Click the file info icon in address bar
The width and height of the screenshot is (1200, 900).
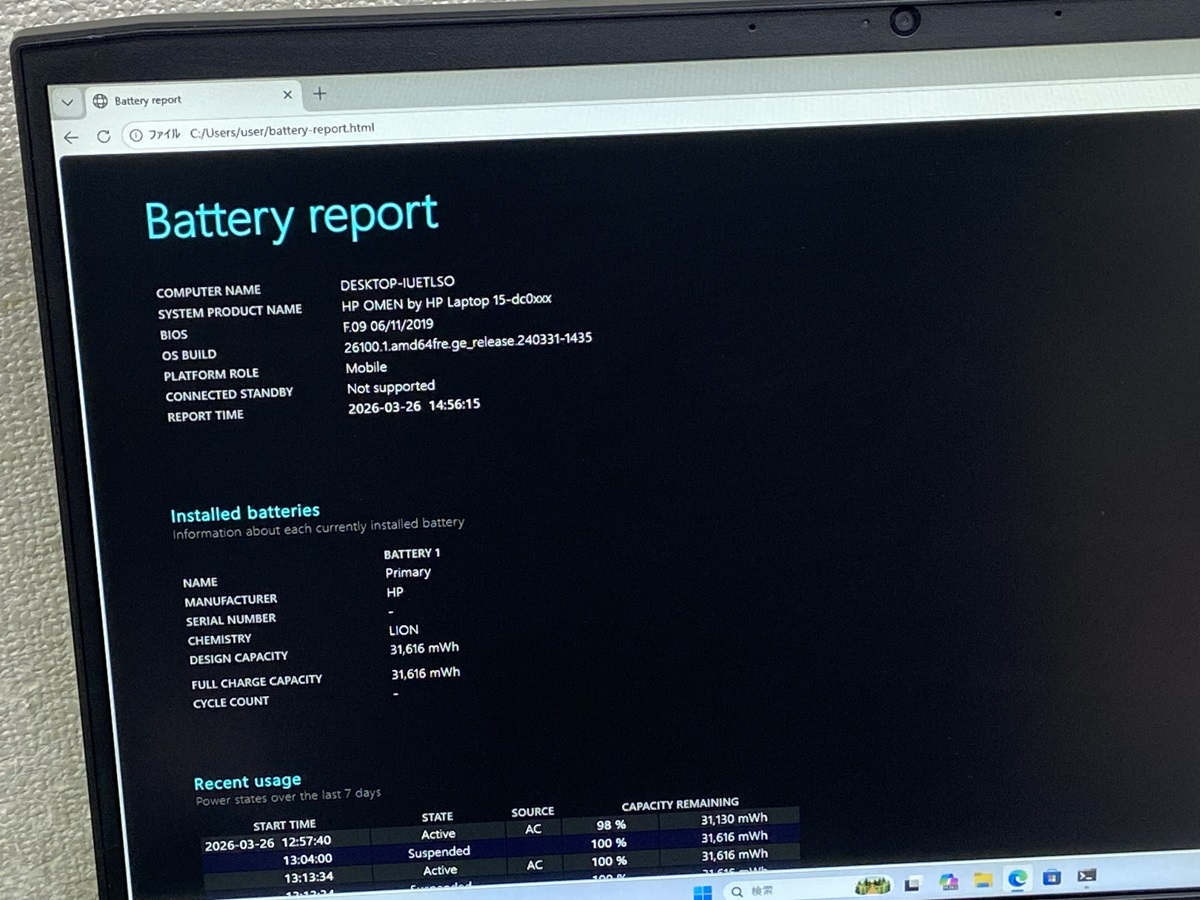pyautogui.click(x=136, y=135)
